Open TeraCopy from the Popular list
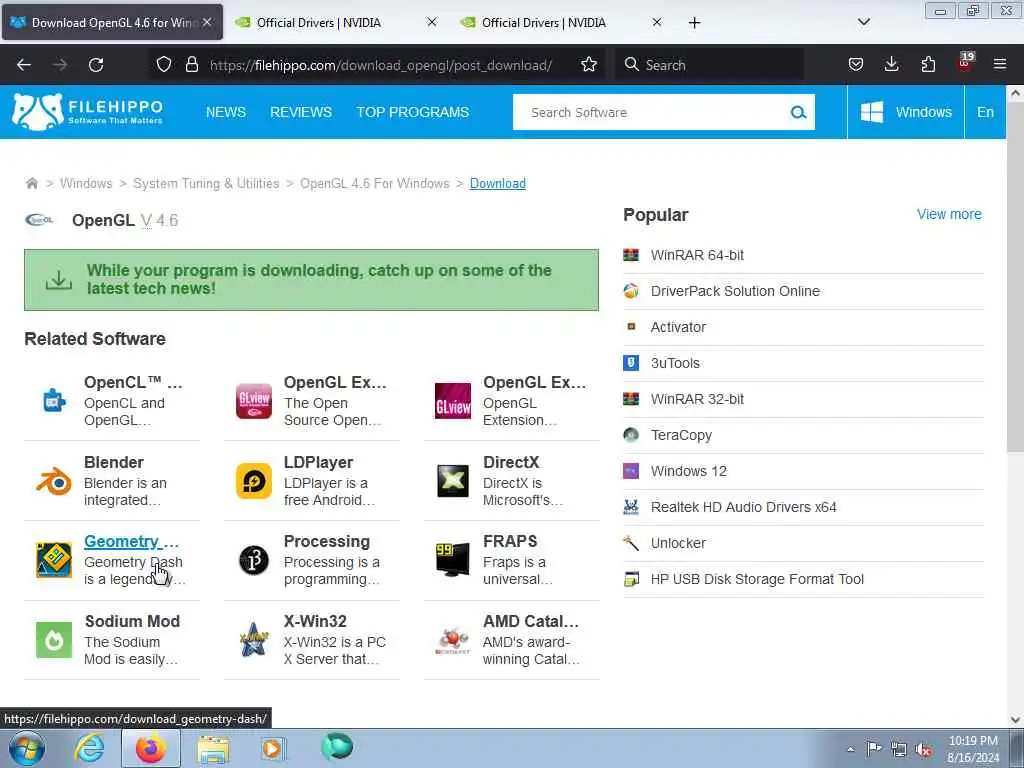This screenshot has height=768, width=1024. (681, 435)
